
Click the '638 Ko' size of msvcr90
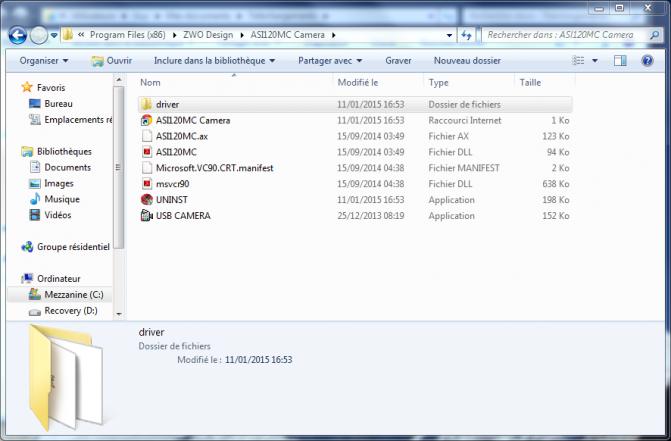point(555,184)
